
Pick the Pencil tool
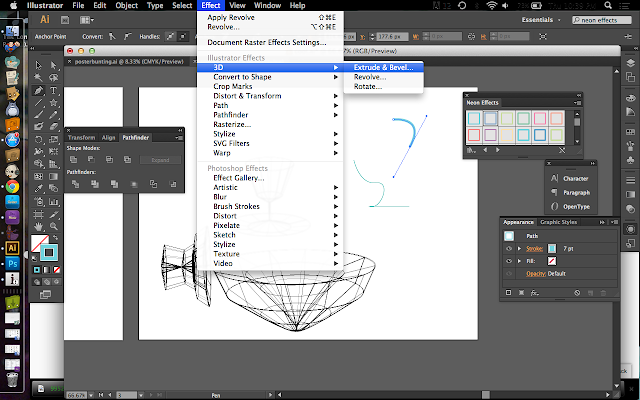(x=53, y=115)
